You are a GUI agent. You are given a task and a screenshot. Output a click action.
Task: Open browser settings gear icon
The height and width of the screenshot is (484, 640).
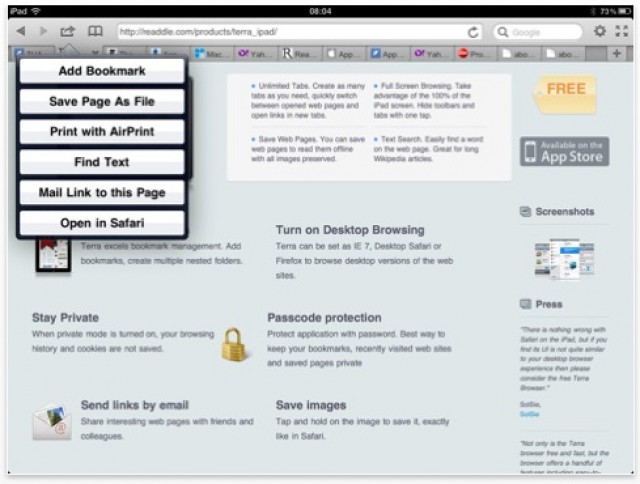point(599,32)
